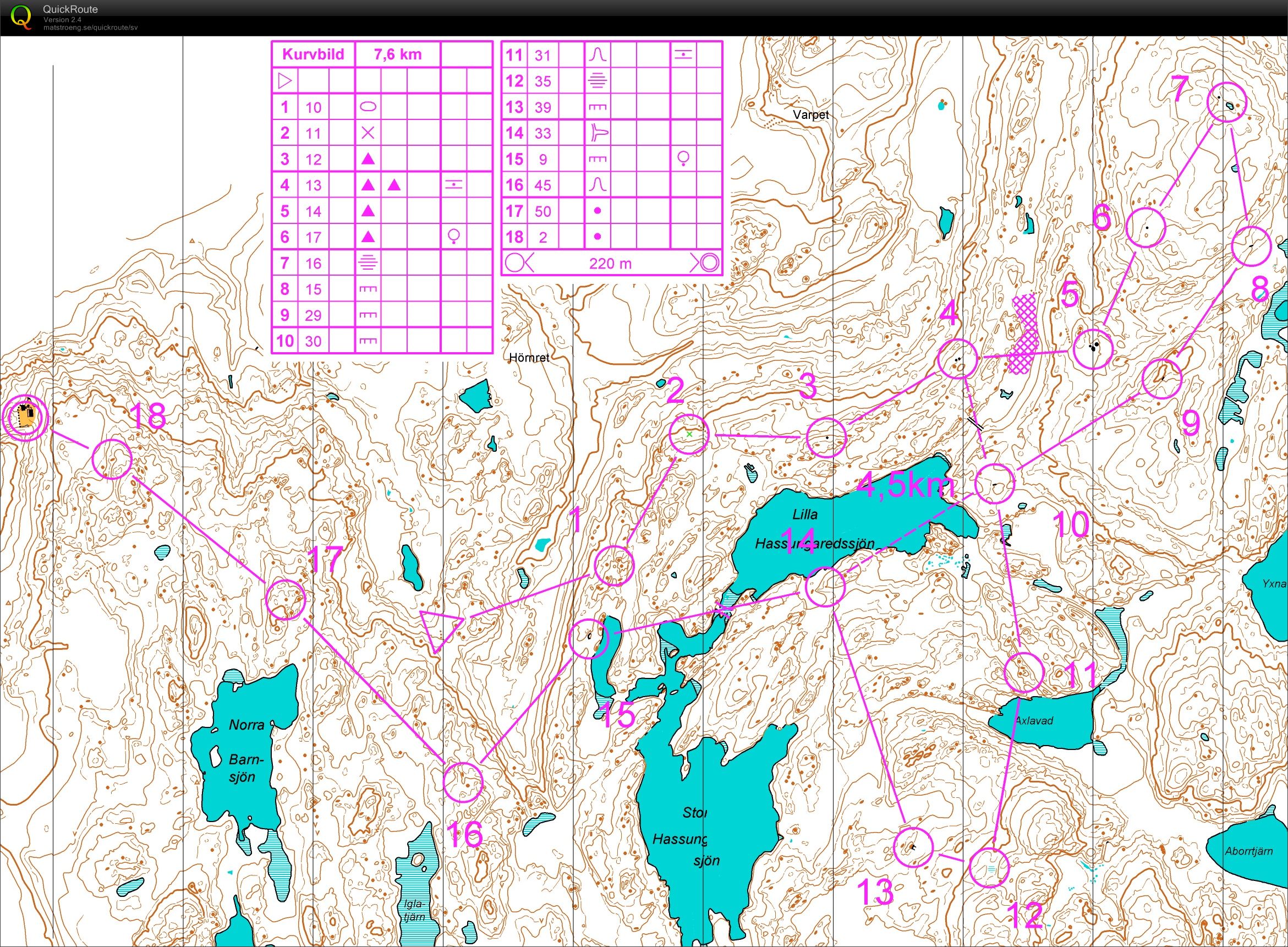Click the 7,6 km course length cell
The height and width of the screenshot is (947, 1288).
pyautogui.click(x=397, y=54)
